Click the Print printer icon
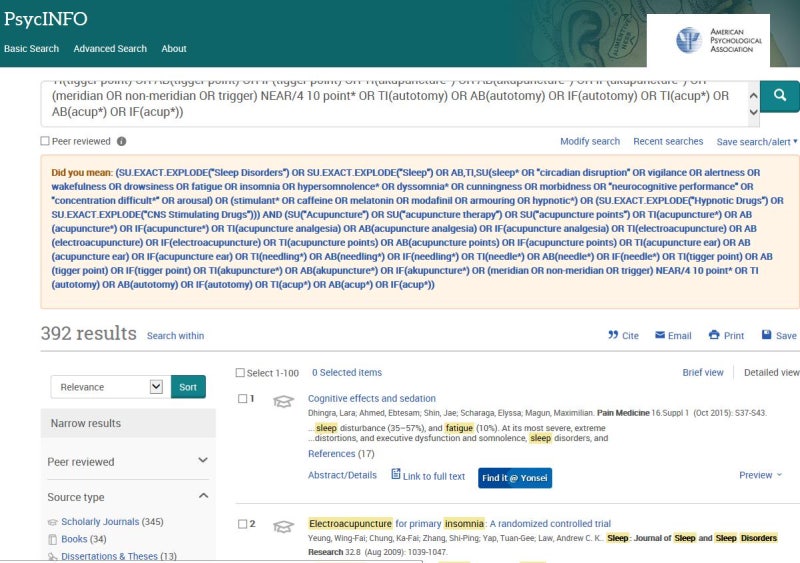The height and width of the screenshot is (563, 800). [714, 335]
